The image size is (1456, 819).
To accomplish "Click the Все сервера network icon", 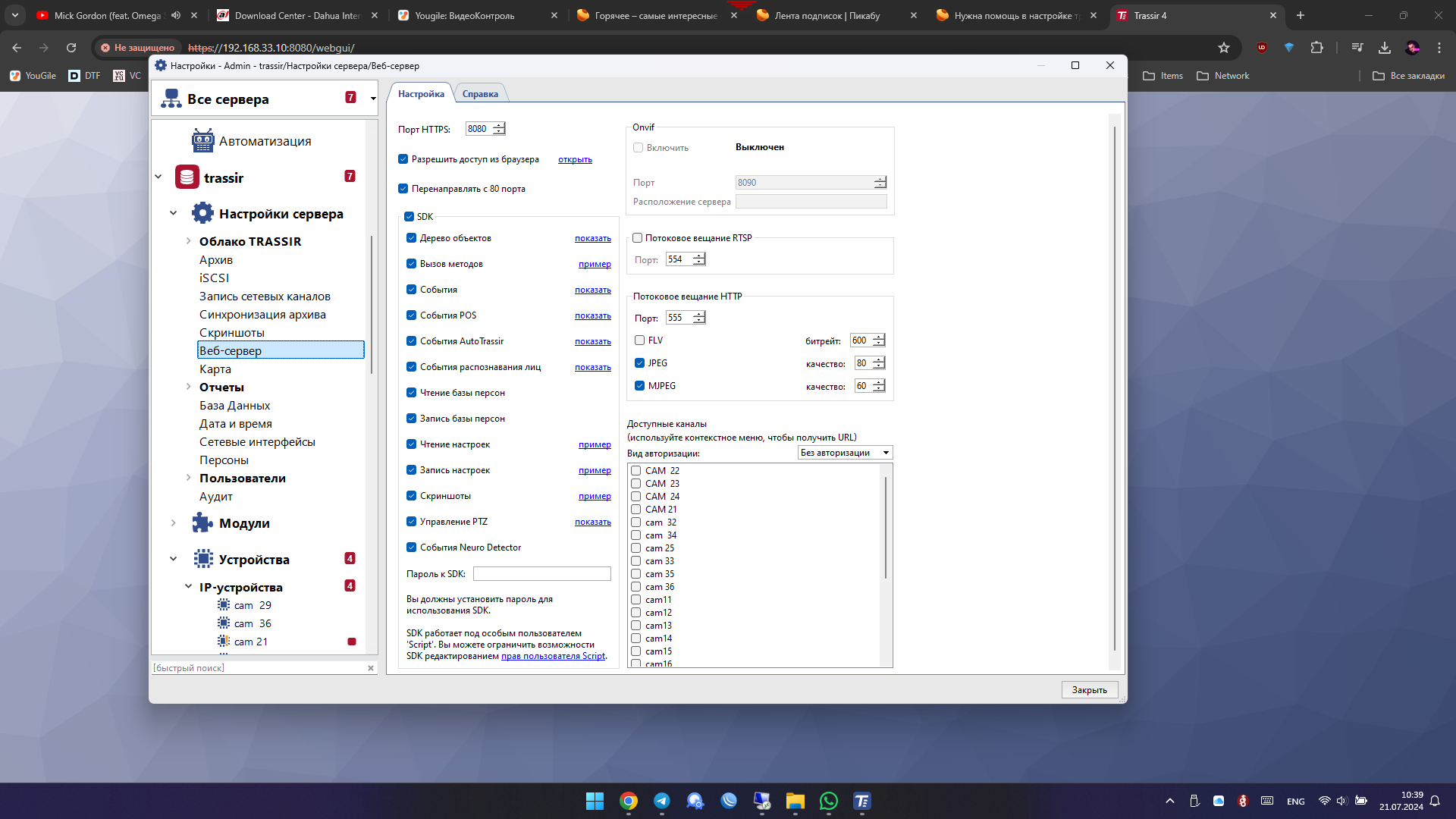I will pyautogui.click(x=171, y=99).
